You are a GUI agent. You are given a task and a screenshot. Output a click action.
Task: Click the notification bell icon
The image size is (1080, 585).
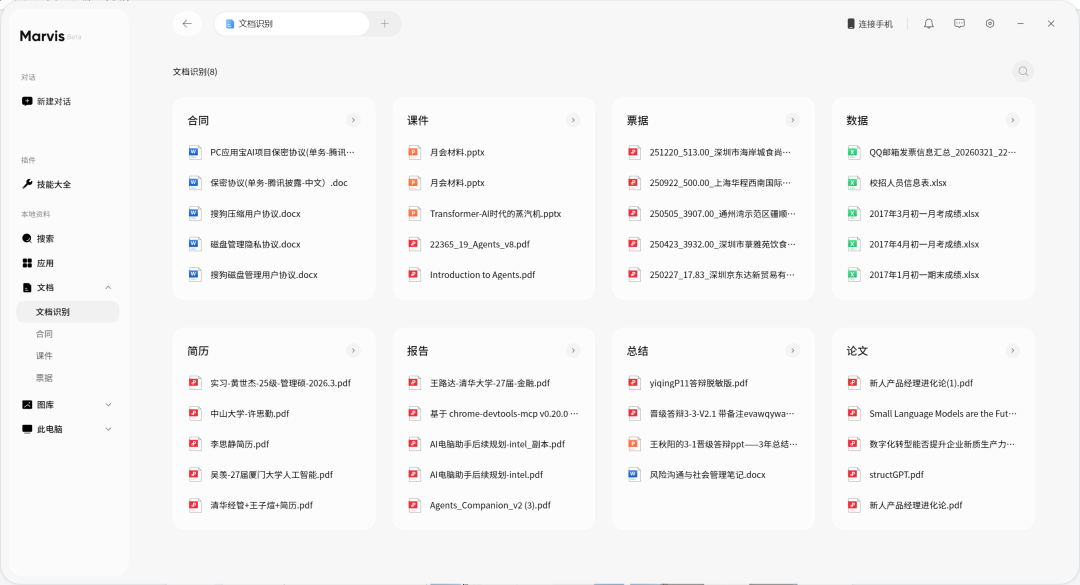pyautogui.click(x=928, y=23)
